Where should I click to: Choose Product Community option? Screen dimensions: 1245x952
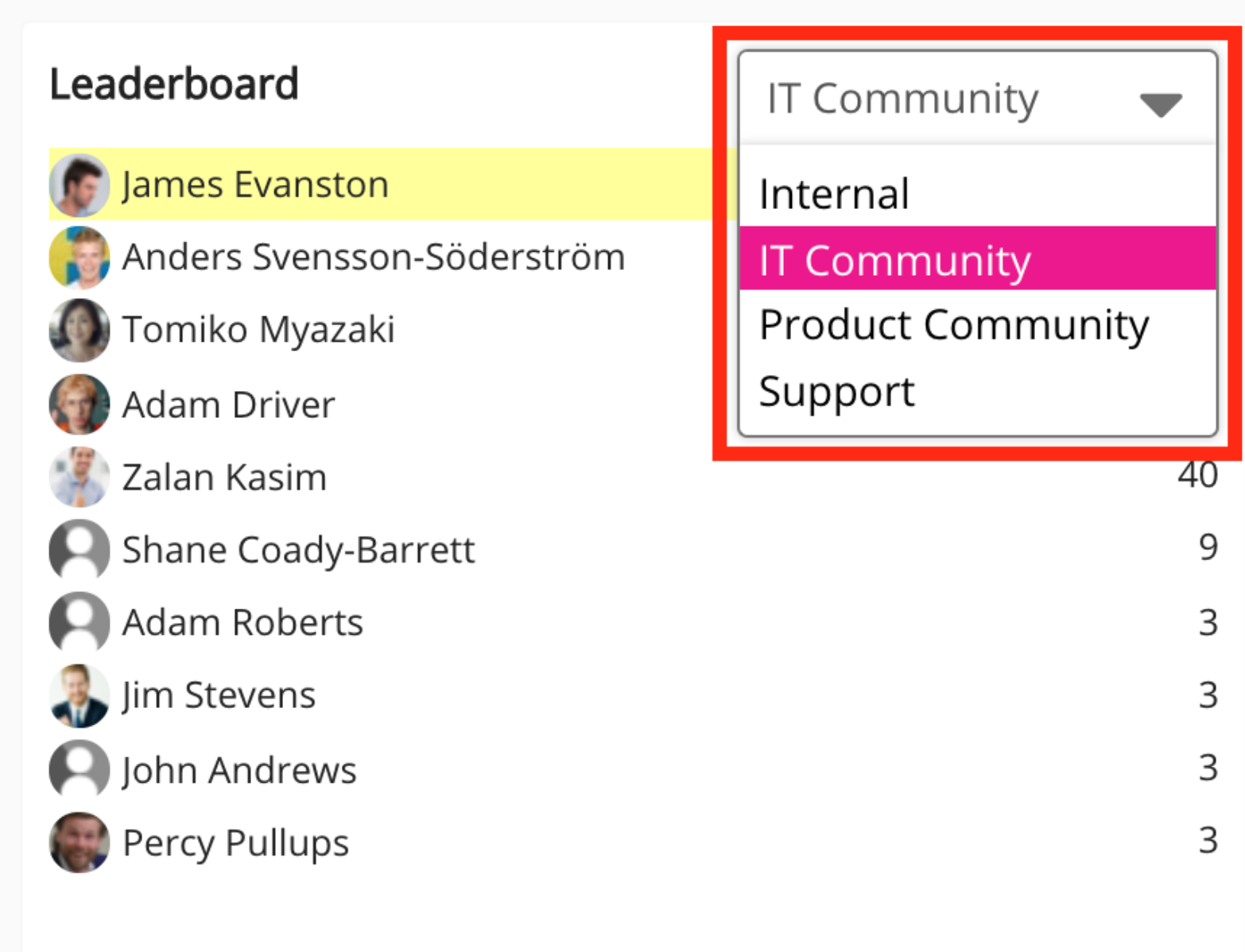click(953, 325)
